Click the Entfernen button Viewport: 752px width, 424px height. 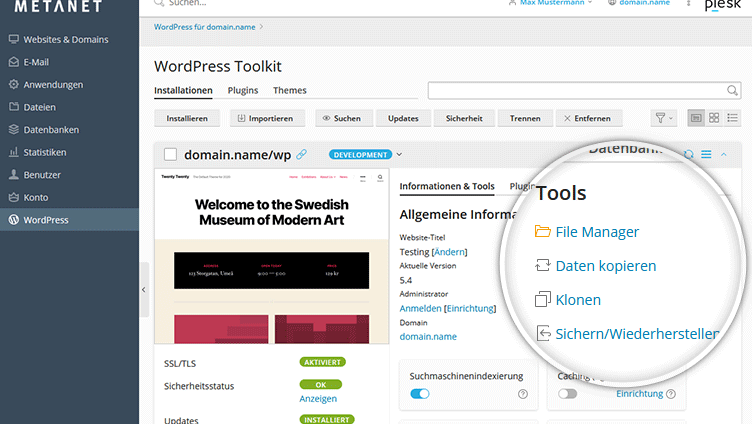tap(589, 118)
